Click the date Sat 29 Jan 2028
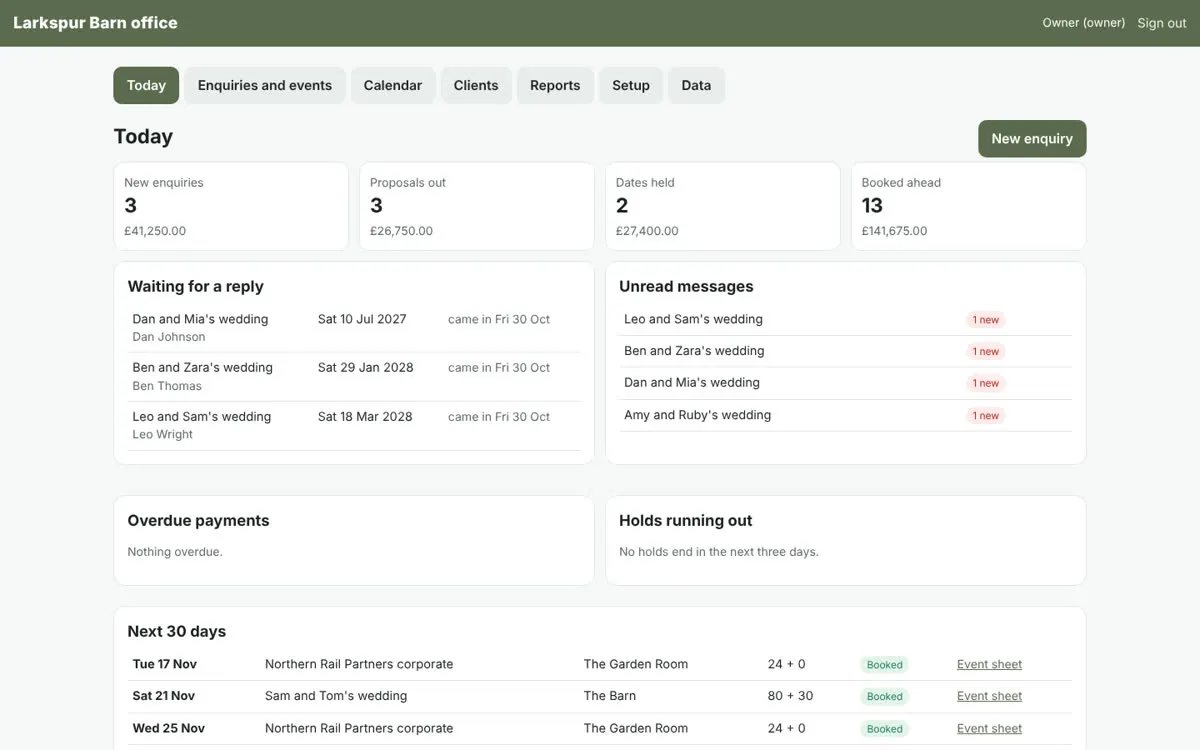The image size is (1200, 750). 365,367
